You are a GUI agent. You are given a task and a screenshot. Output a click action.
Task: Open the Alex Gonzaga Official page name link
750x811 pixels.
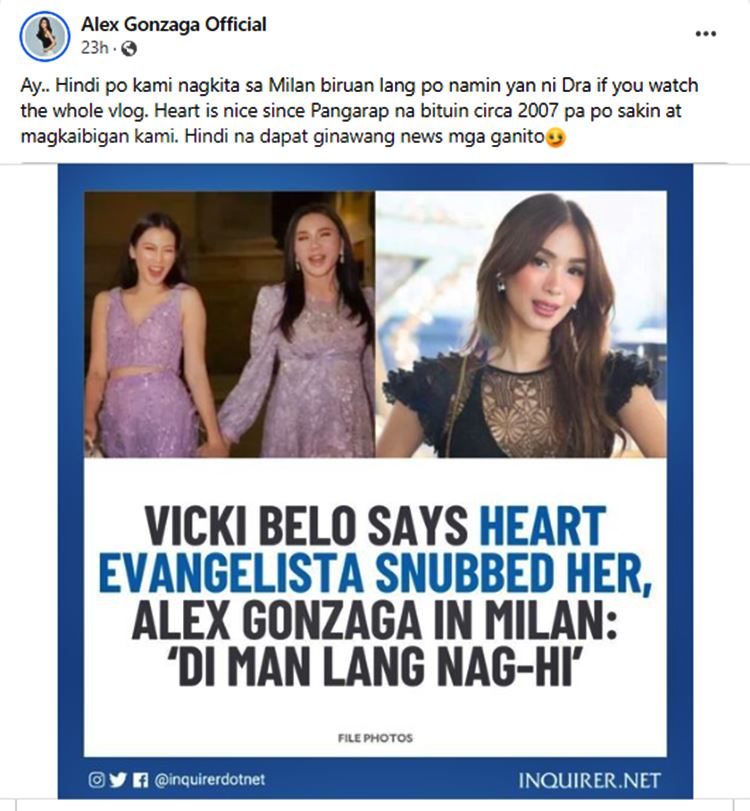(x=173, y=24)
